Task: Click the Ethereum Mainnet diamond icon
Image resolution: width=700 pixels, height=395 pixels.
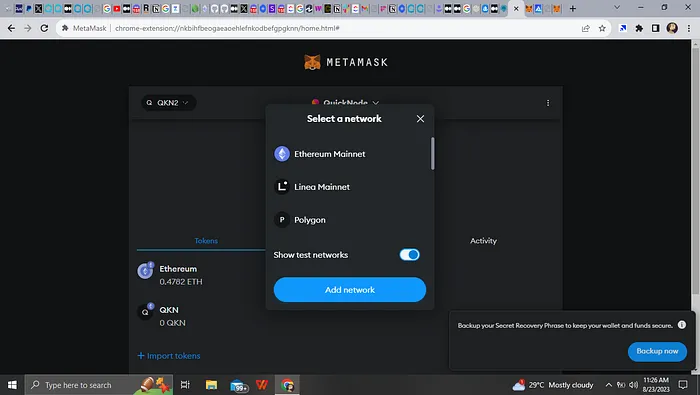Action: (282, 154)
